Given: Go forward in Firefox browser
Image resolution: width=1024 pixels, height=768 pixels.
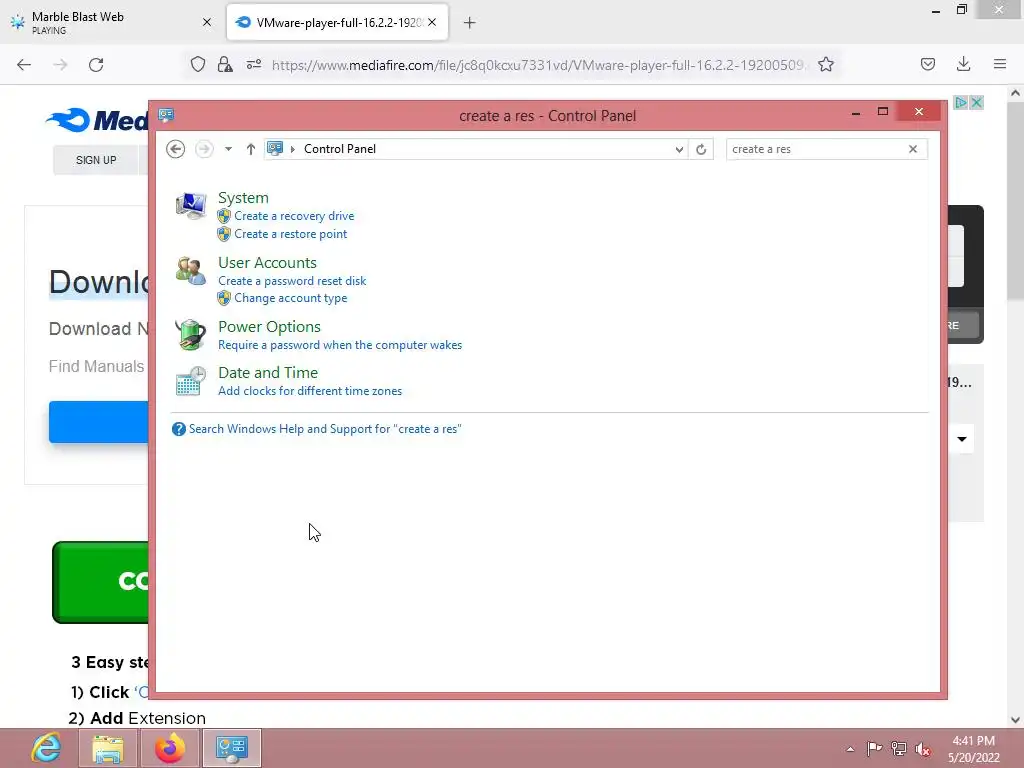Looking at the screenshot, I should (60, 64).
